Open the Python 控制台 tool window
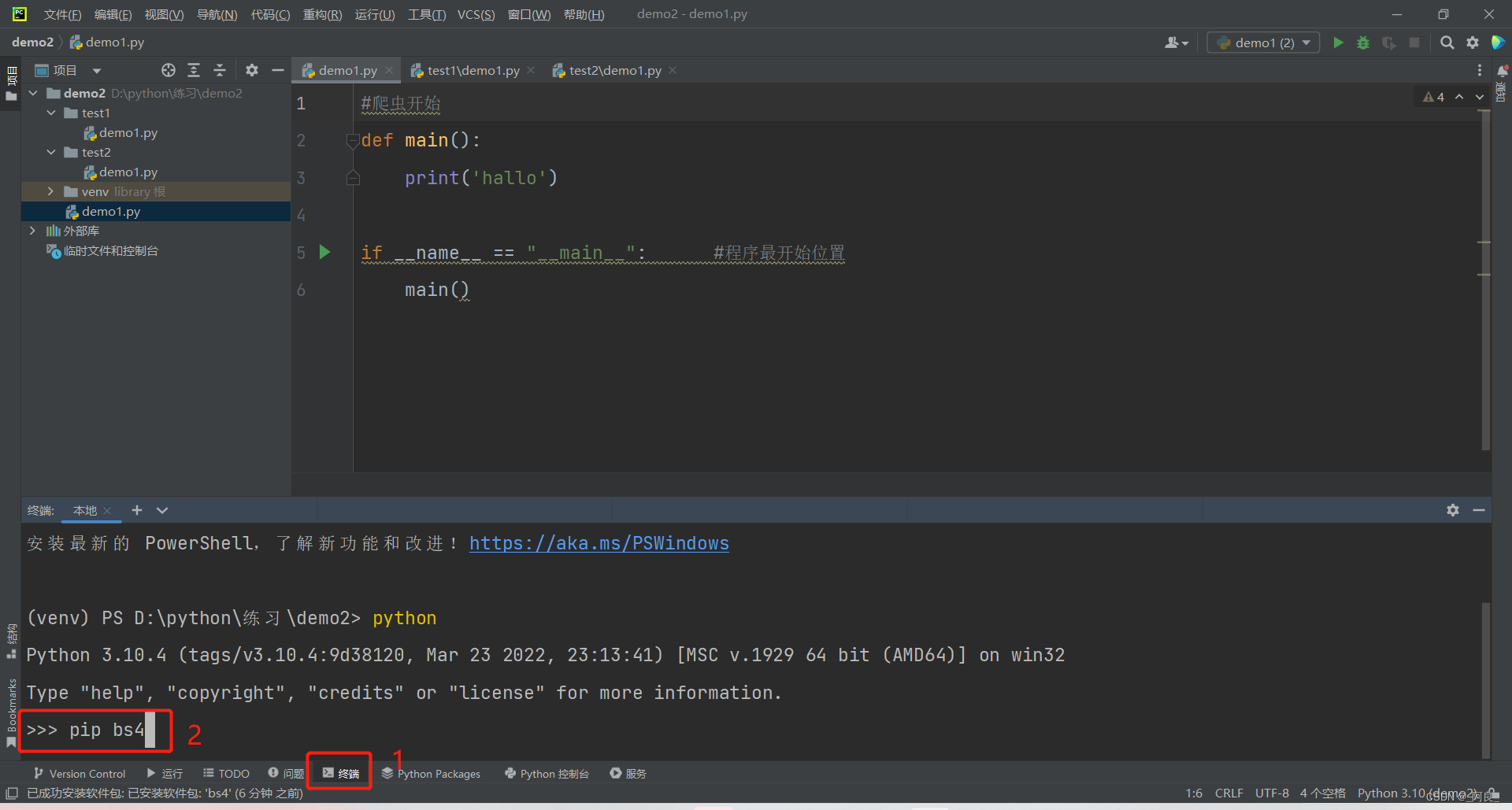The height and width of the screenshot is (810, 1512). [547, 774]
